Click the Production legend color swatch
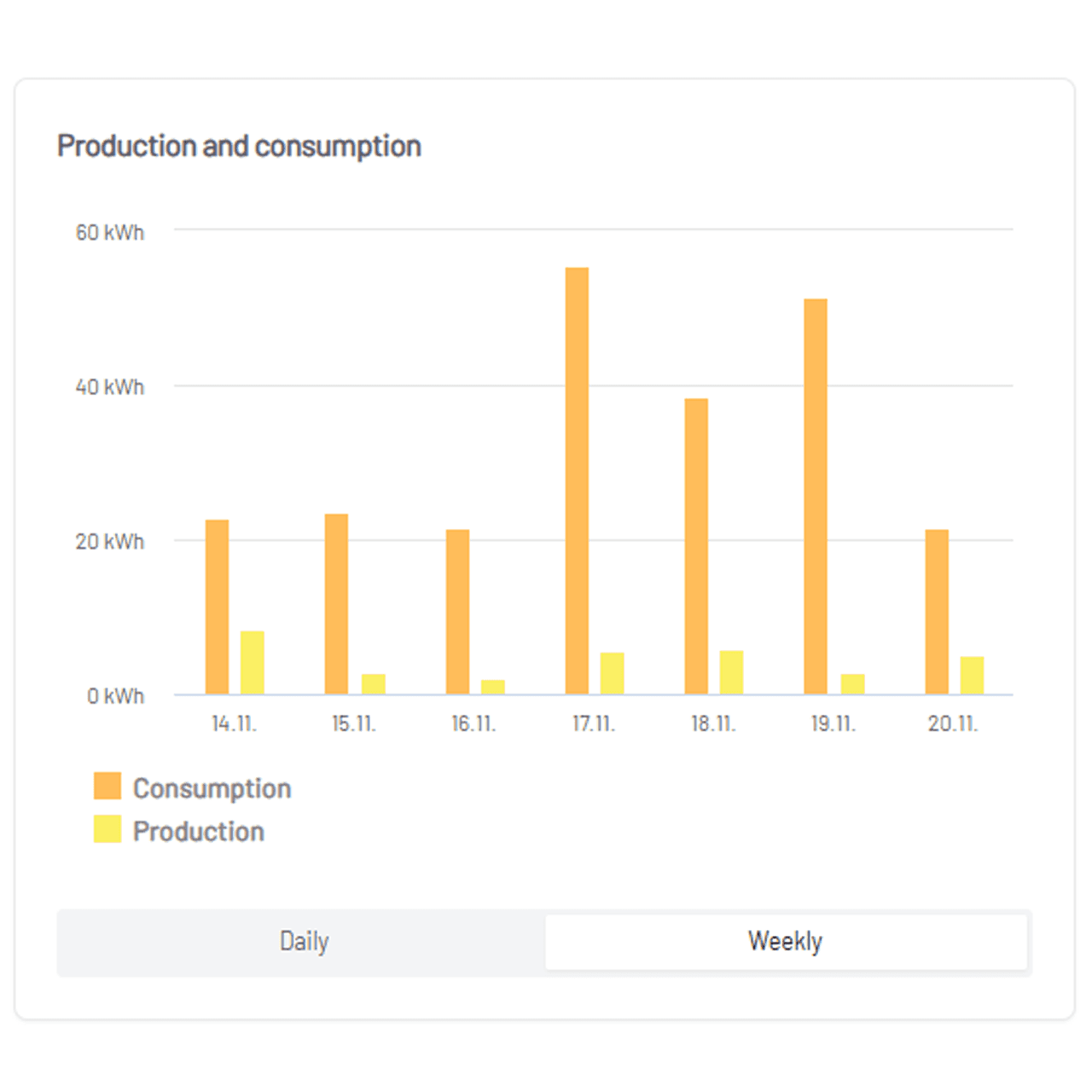1092x1092 pixels. [x=108, y=830]
